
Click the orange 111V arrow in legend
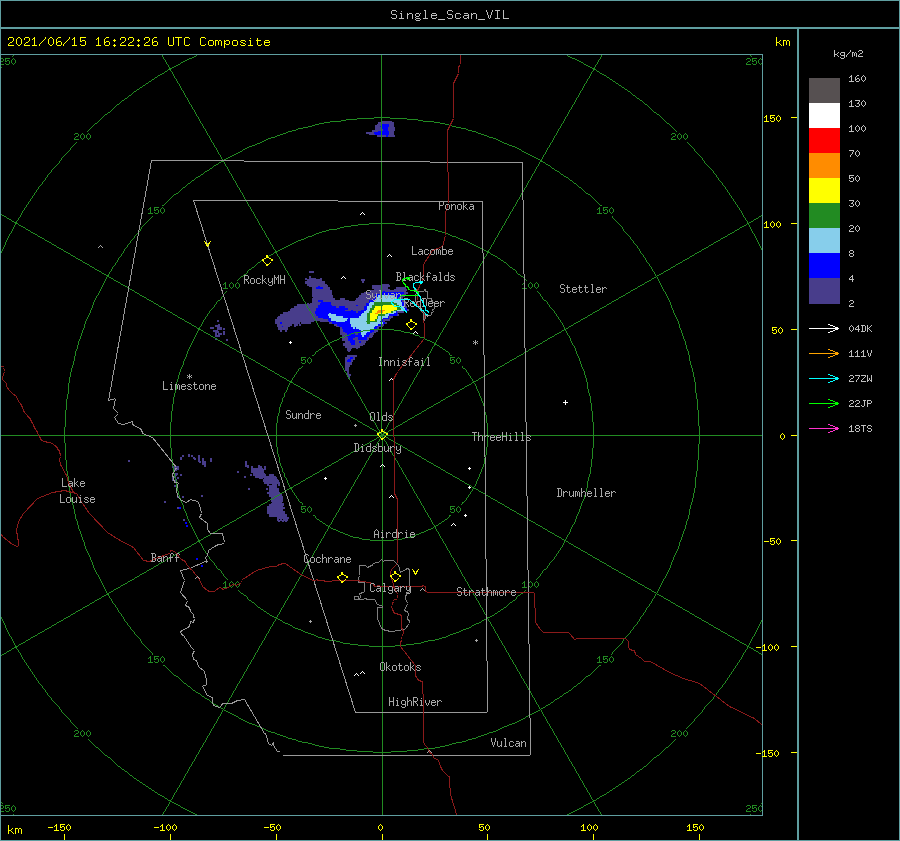(824, 354)
